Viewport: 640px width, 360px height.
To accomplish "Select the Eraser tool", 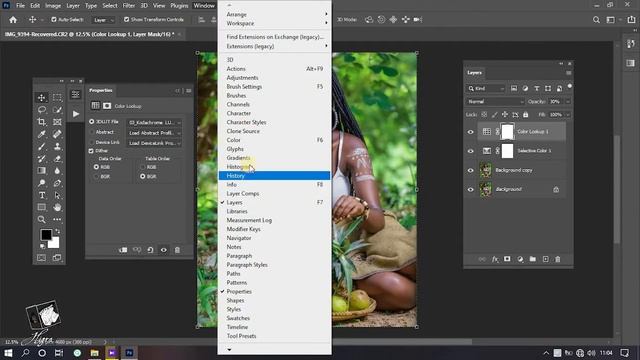I will click(57, 158).
